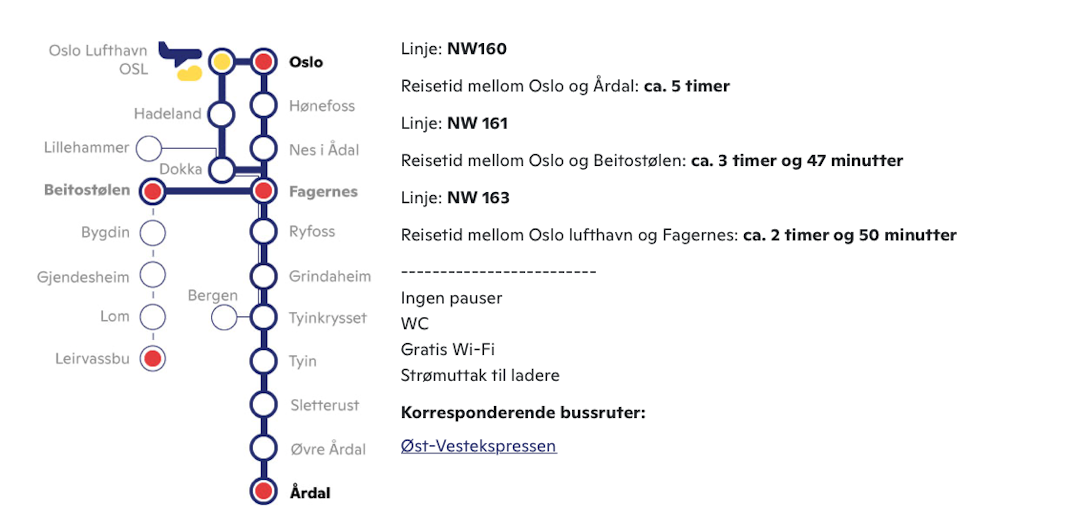
Task: Click the Hadeland stop circle
Action: tap(222, 114)
